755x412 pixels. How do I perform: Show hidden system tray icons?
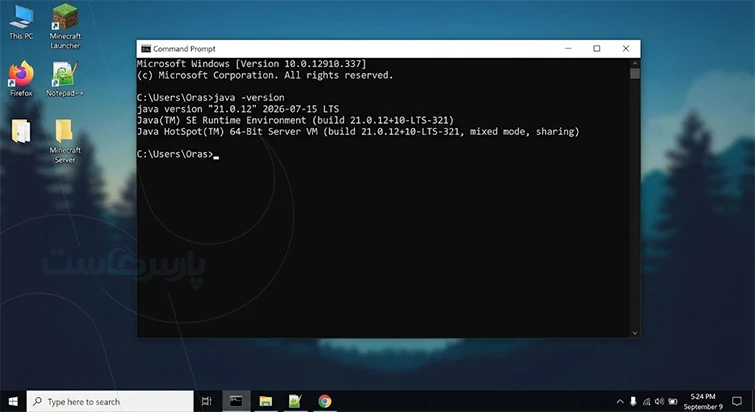[620, 401]
